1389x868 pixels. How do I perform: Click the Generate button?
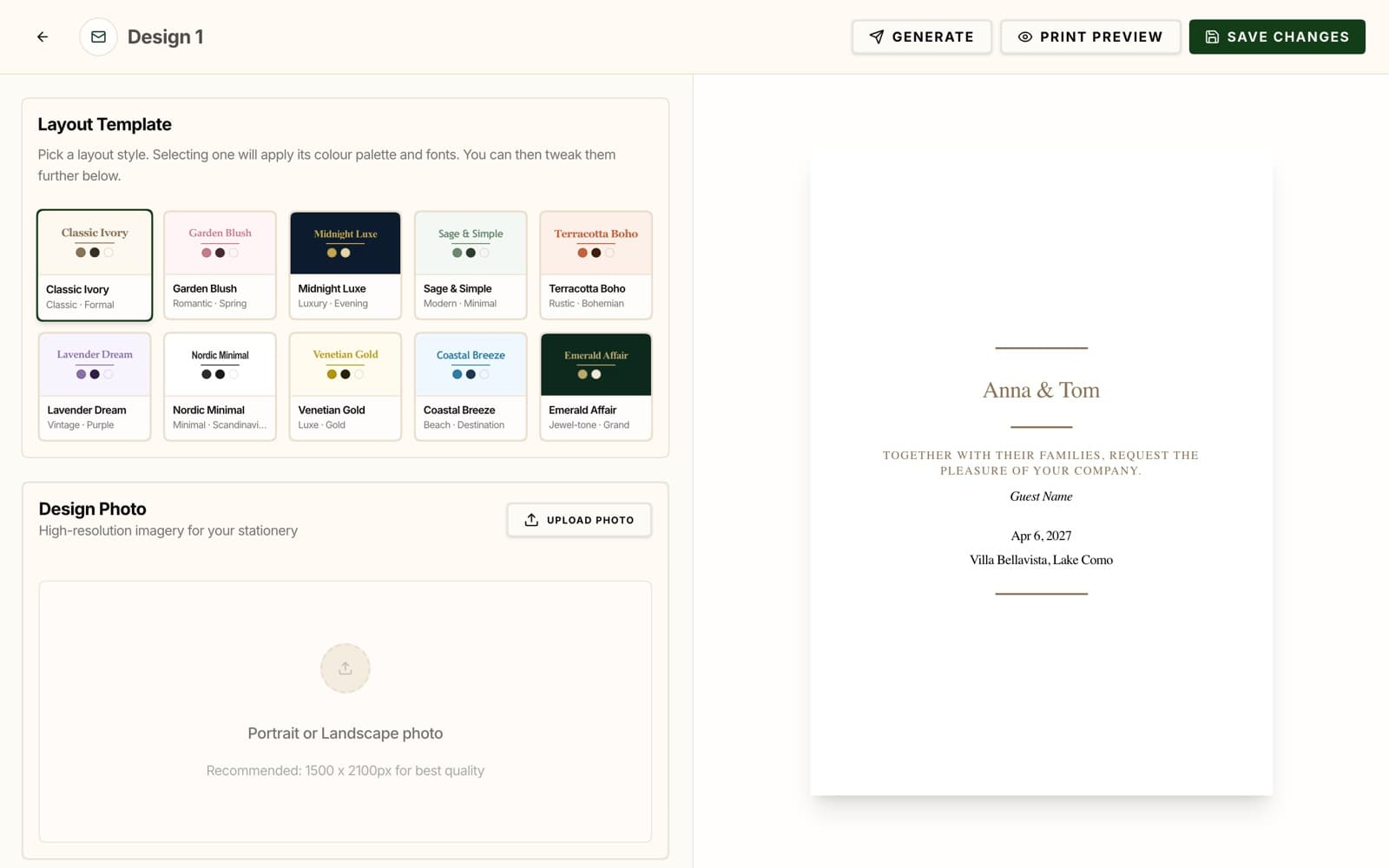[921, 36]
